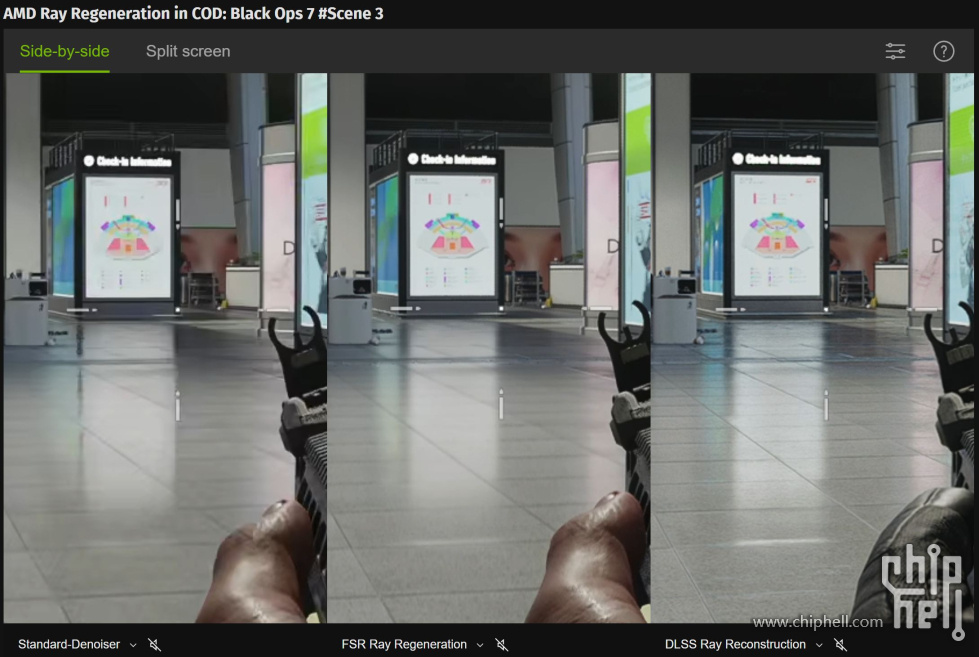This screenshot has height=657, width=979.
Task: Open help via the circled question mark
Action: 943,51
